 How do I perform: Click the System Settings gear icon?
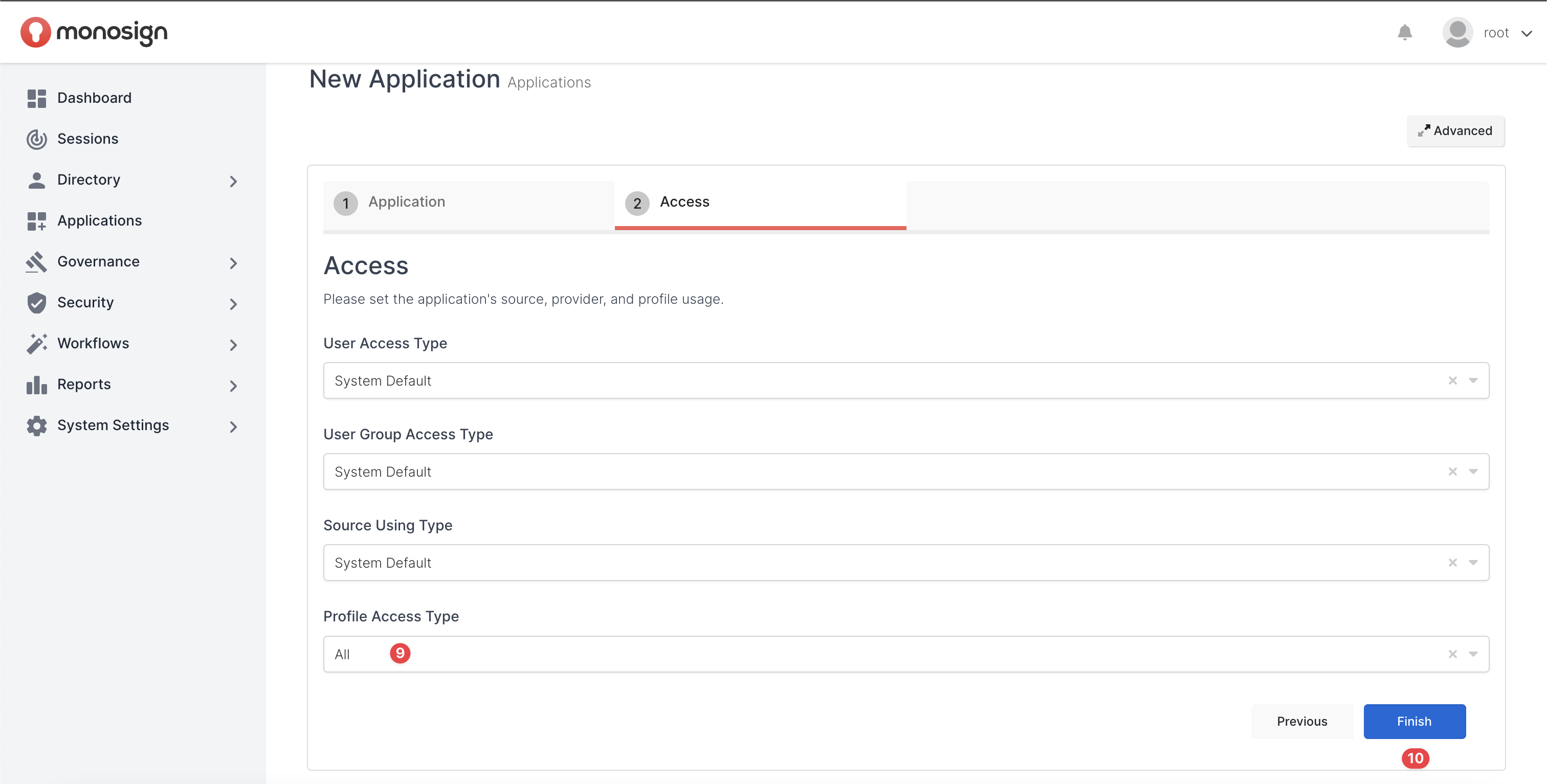pos(37,425)
